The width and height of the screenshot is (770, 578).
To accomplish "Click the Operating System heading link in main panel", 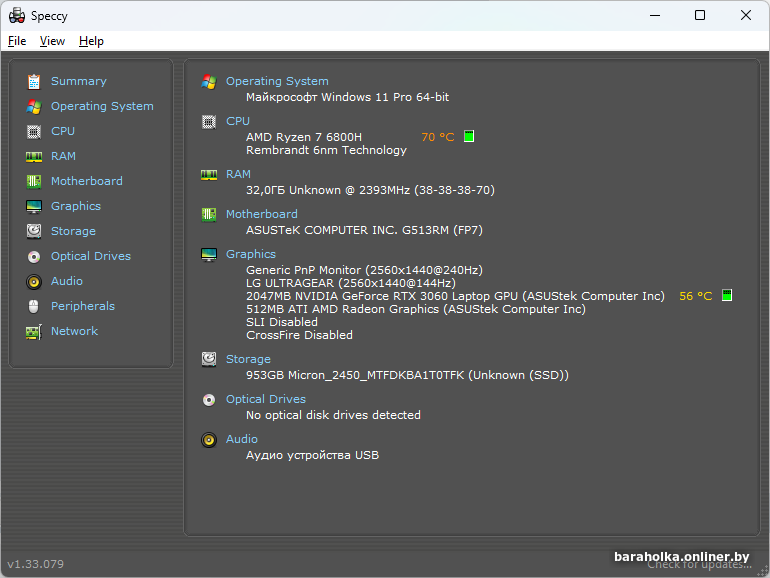I will pyautogui.click(x=277, y=82).
